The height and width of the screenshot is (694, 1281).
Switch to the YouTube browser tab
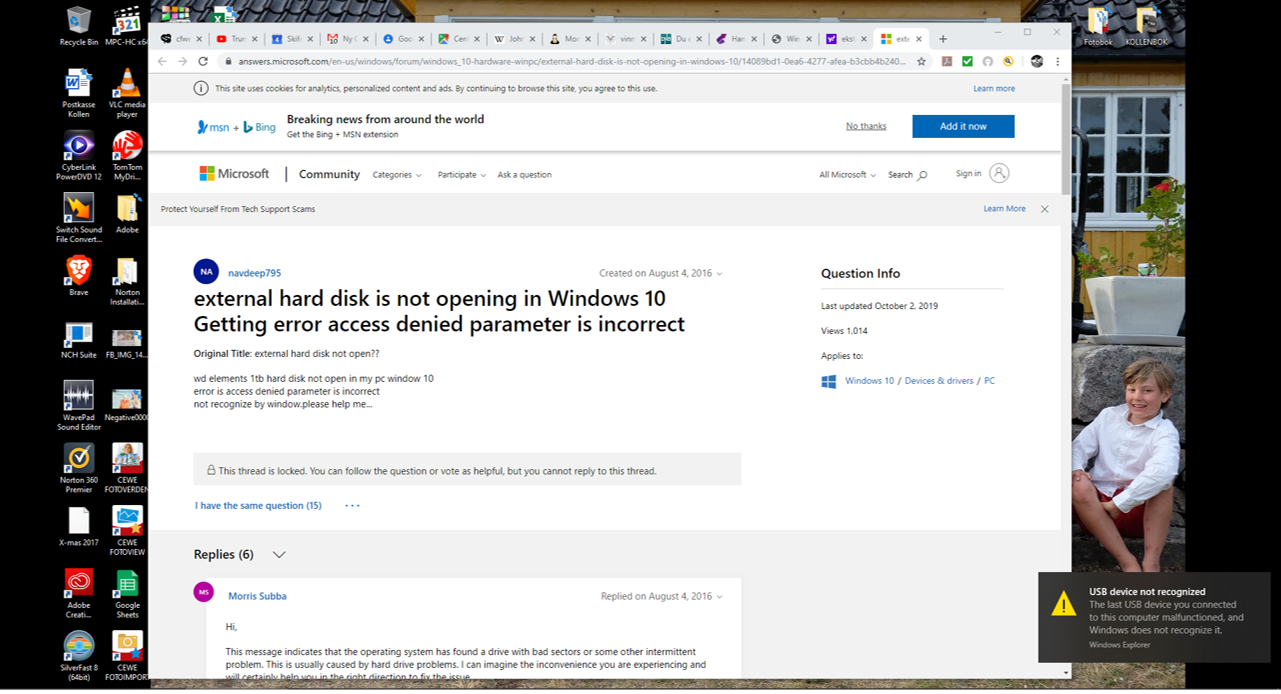coord(238,39)
